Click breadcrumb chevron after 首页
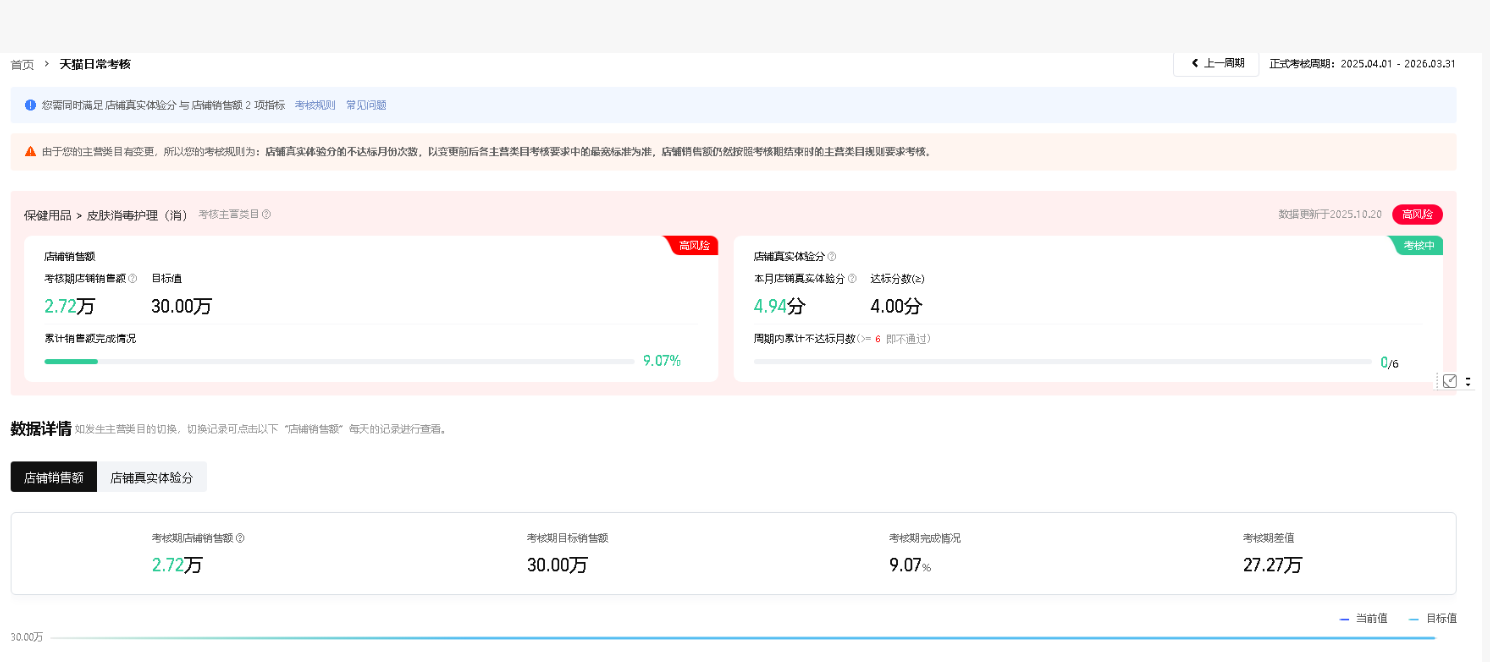The width and height of the screenshot is (1490, 662). pyautogui.click(x=47, y=64)
